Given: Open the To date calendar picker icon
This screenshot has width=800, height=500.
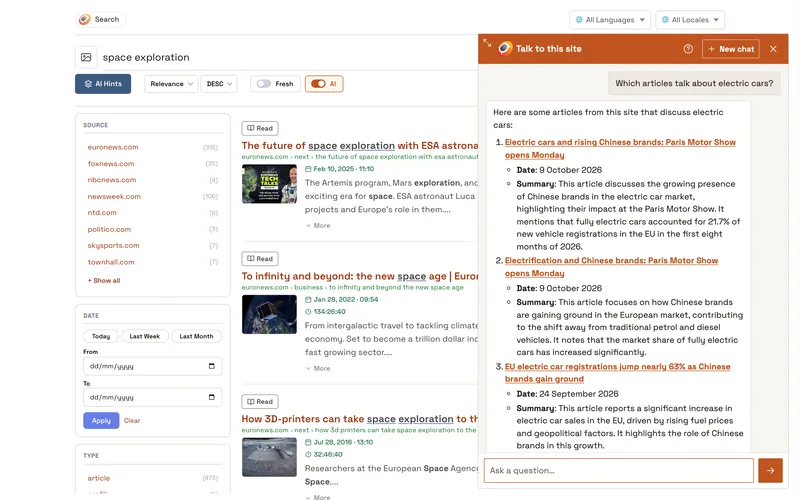Looking at the screenshot, I should pyautogui.click(x=212, y=397).
